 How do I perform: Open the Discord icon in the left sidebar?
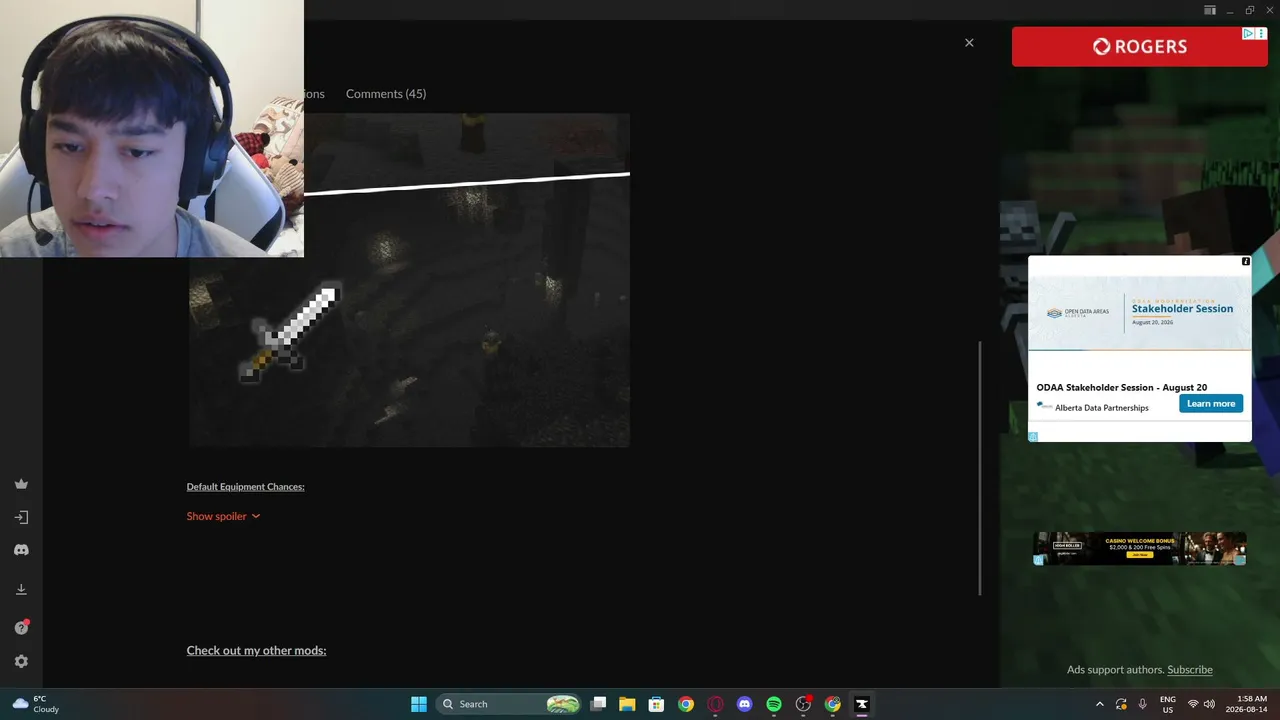21,550
